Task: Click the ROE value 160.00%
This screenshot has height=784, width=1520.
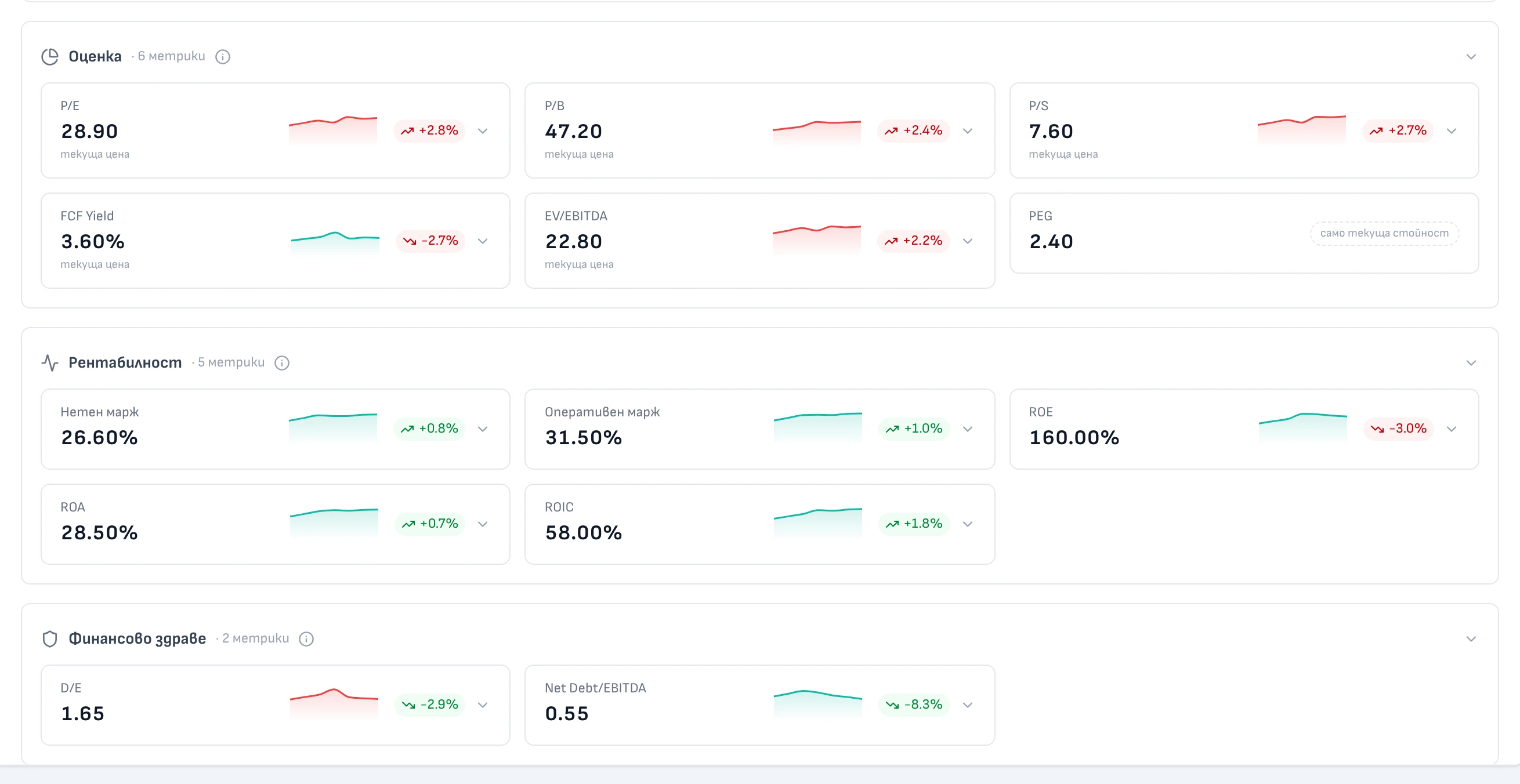Action: click(x=1074, y=438)
